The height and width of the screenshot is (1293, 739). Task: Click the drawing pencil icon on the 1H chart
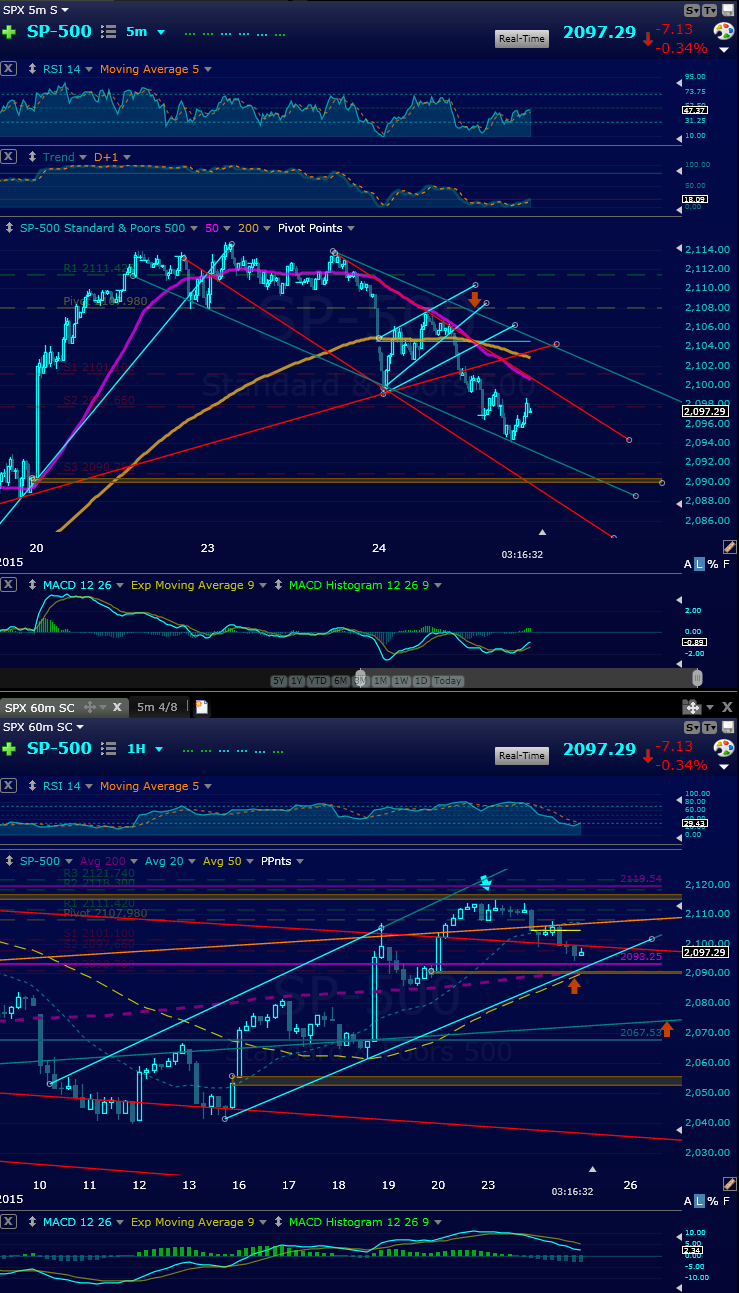point(728,1183)
